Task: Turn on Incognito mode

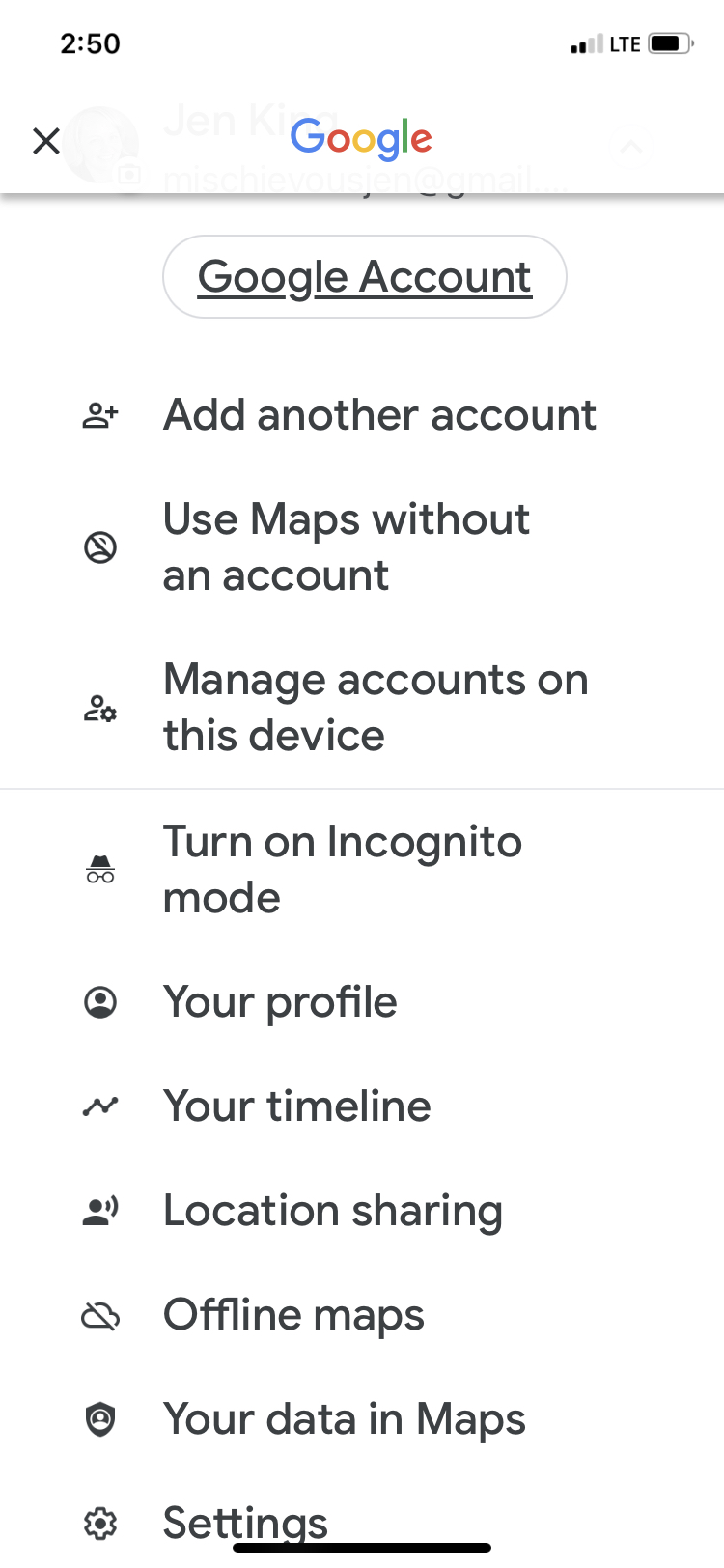Action: 343,868
